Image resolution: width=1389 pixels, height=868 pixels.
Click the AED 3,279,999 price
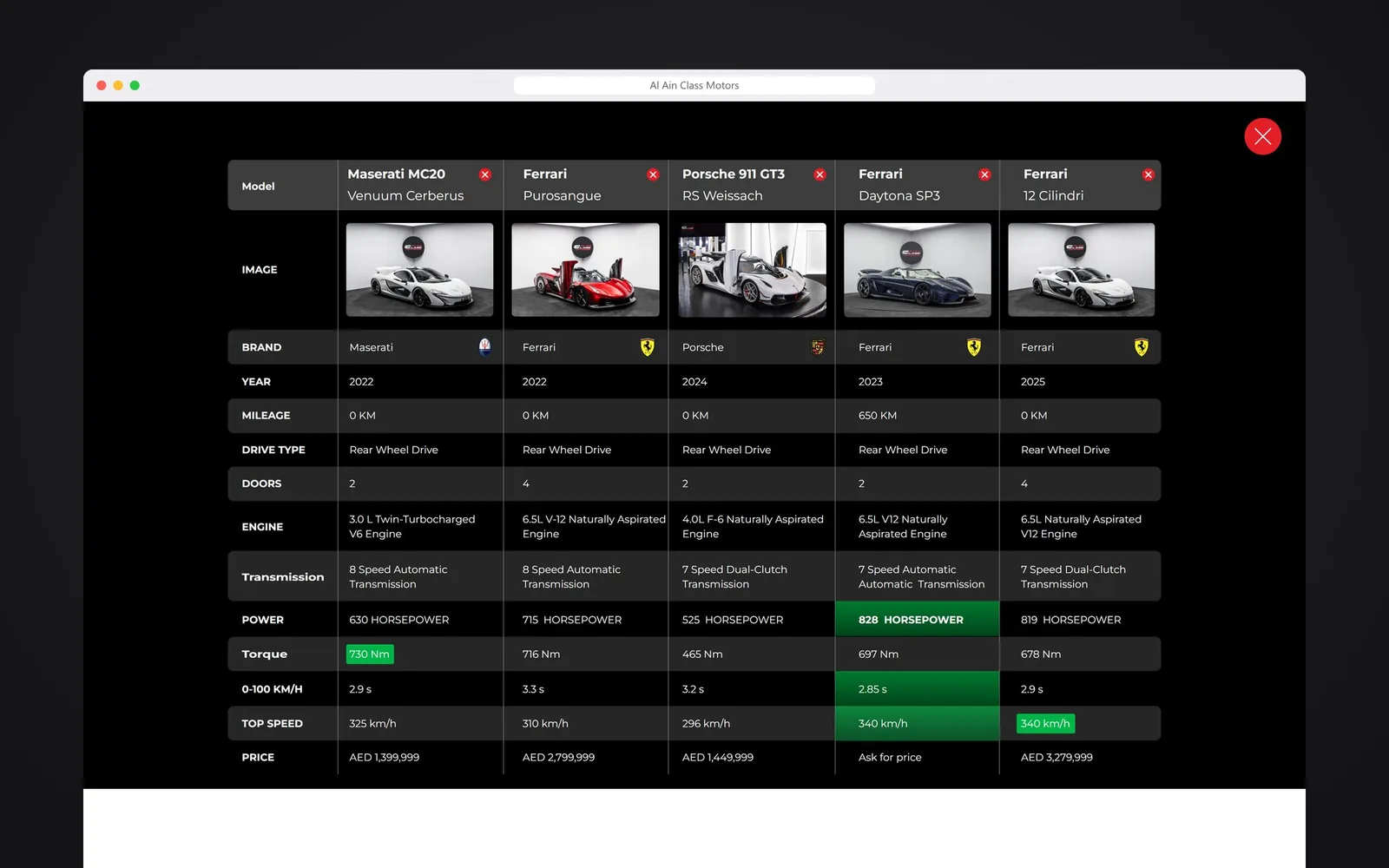point(1057,758)
